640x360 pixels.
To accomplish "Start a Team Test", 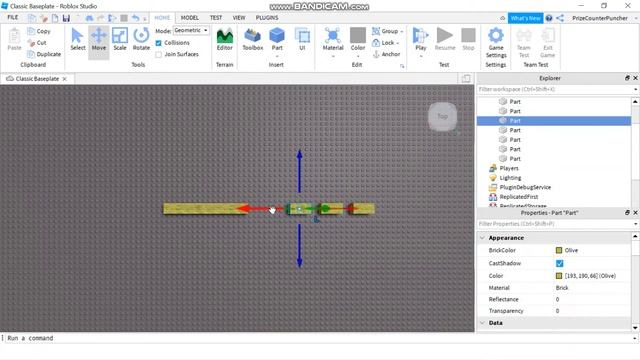I will click(524, 43).
